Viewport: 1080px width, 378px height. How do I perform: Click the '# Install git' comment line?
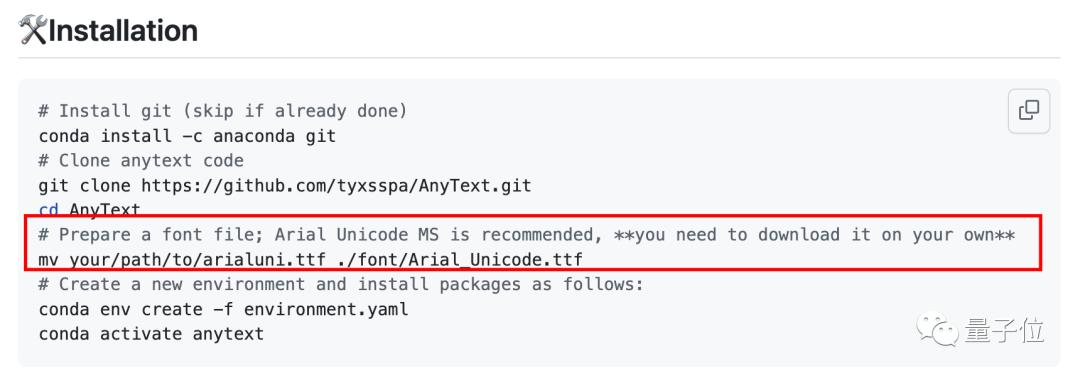(223, 112)
